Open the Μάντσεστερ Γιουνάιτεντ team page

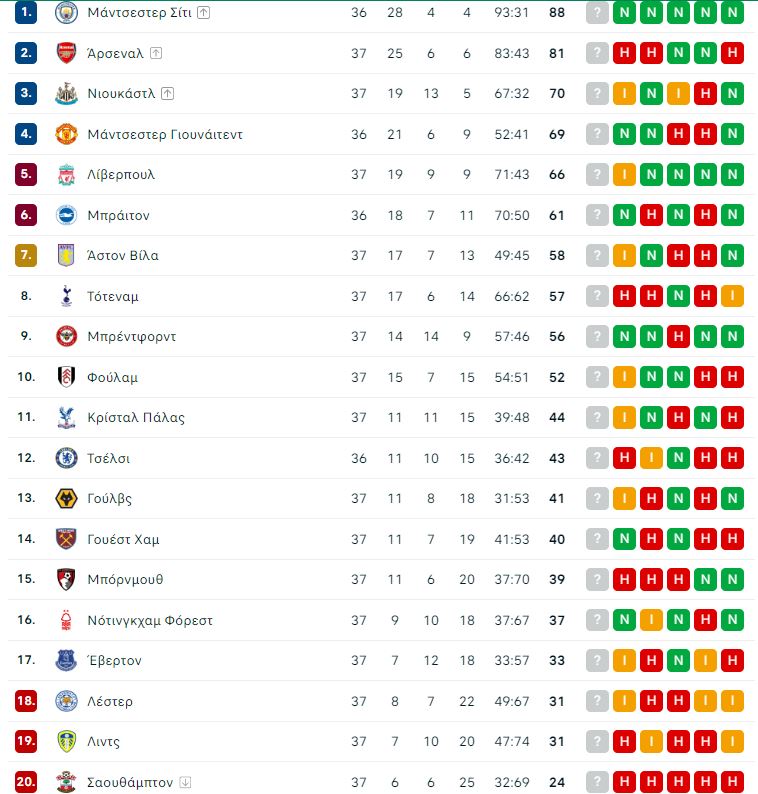coord(165,134)
